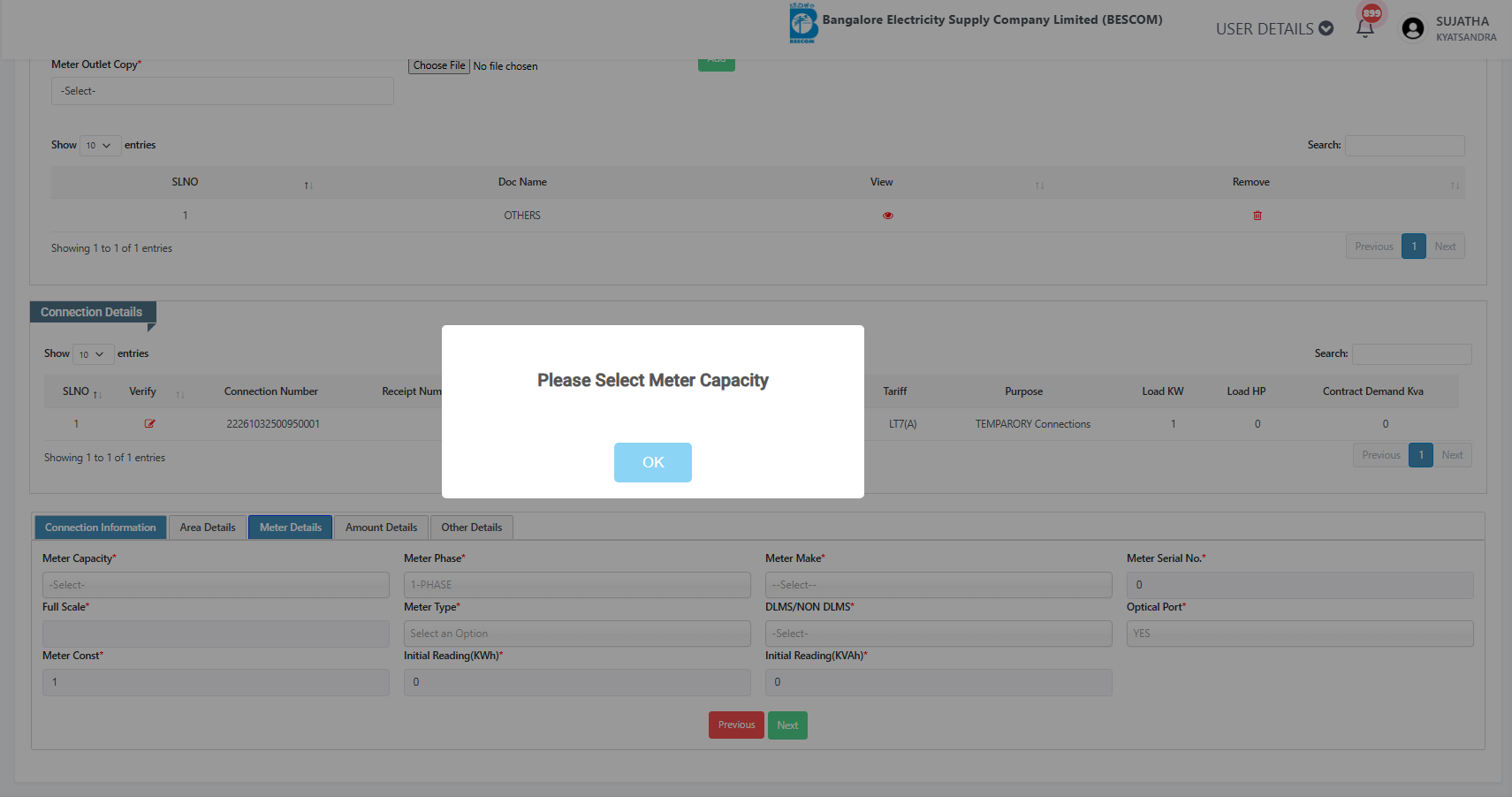Click the BESCOM logo icon
The width and height of the screenshot is (1512, 797).
pyautogui.click(x=802, y=23)
